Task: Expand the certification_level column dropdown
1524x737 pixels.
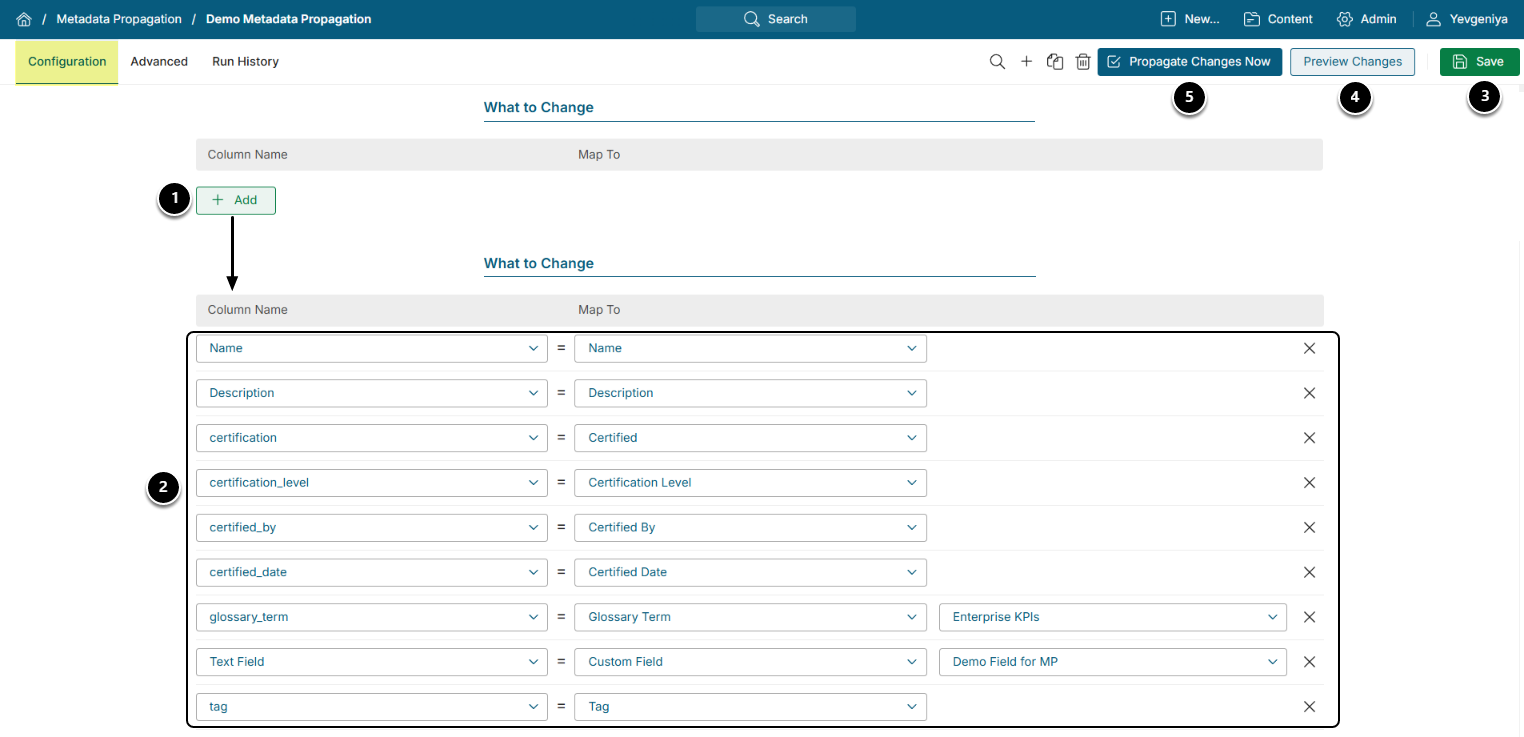Action: point(371,483)
